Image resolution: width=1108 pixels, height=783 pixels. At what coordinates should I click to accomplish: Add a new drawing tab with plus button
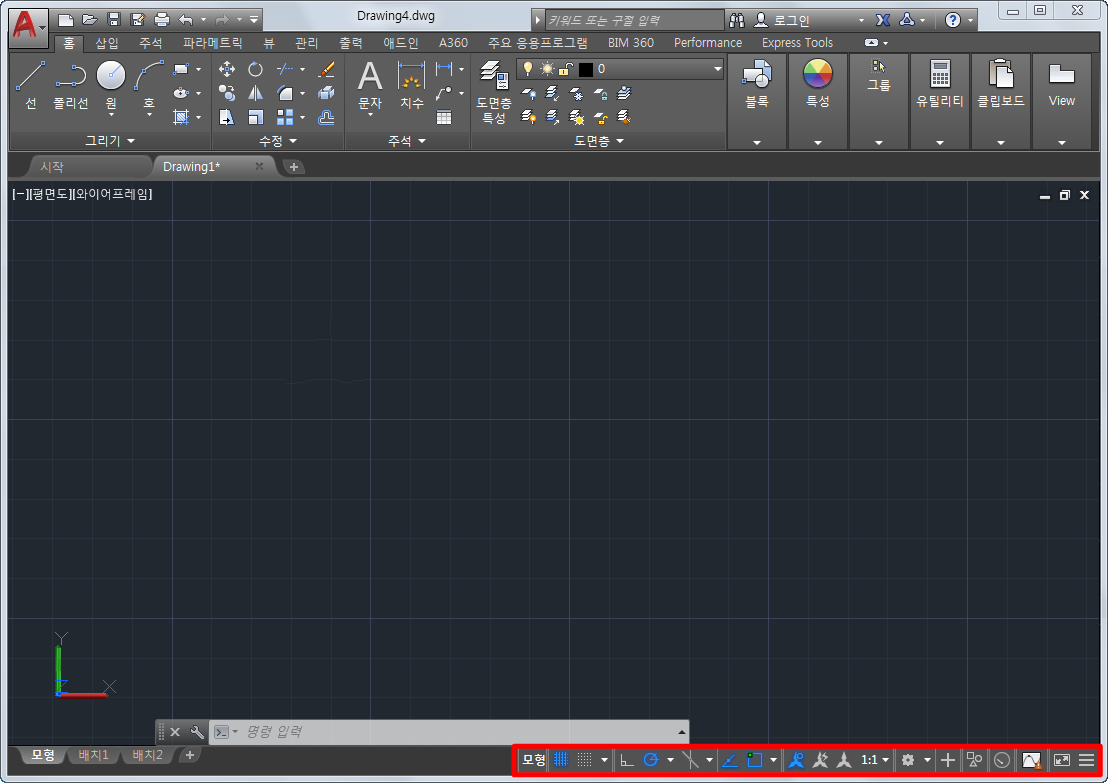[x=293, y=167]
